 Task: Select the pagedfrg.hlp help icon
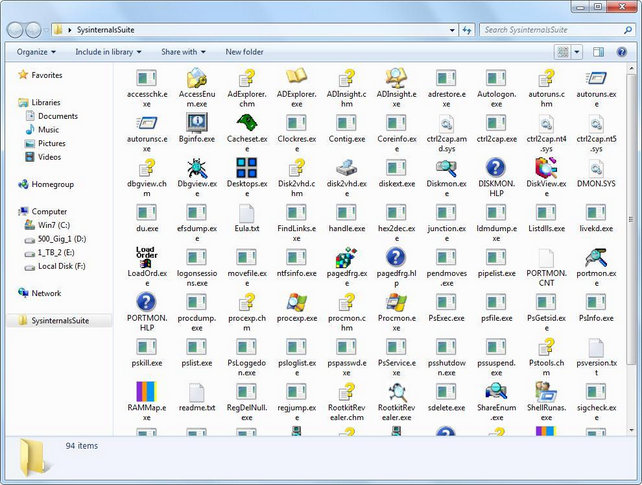click(396, 257)
